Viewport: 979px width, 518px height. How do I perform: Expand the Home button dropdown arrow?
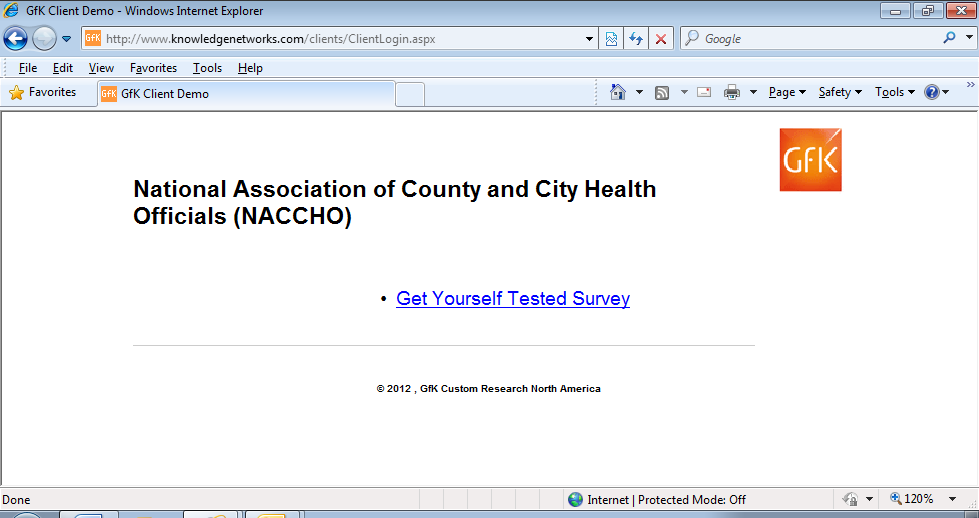coord(639,92)
